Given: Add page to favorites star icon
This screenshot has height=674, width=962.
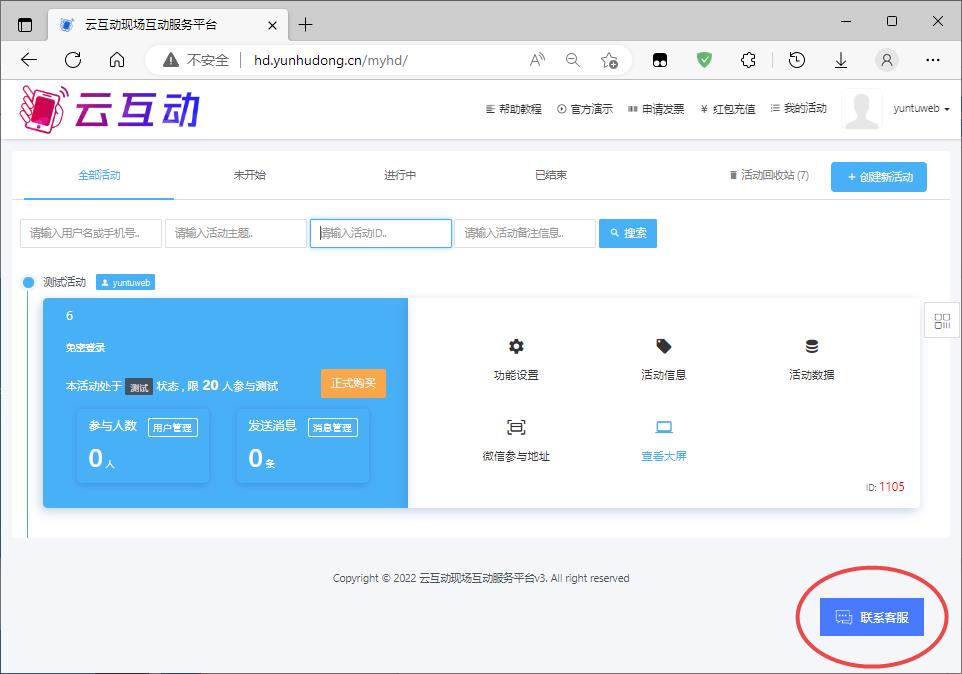Looking at the screenshot, I should coord(609,60).
